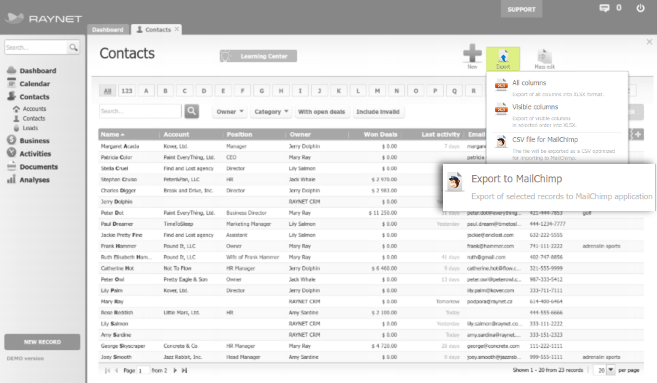
Task: Go to previous page arrow
Action: tap(116, 370)
